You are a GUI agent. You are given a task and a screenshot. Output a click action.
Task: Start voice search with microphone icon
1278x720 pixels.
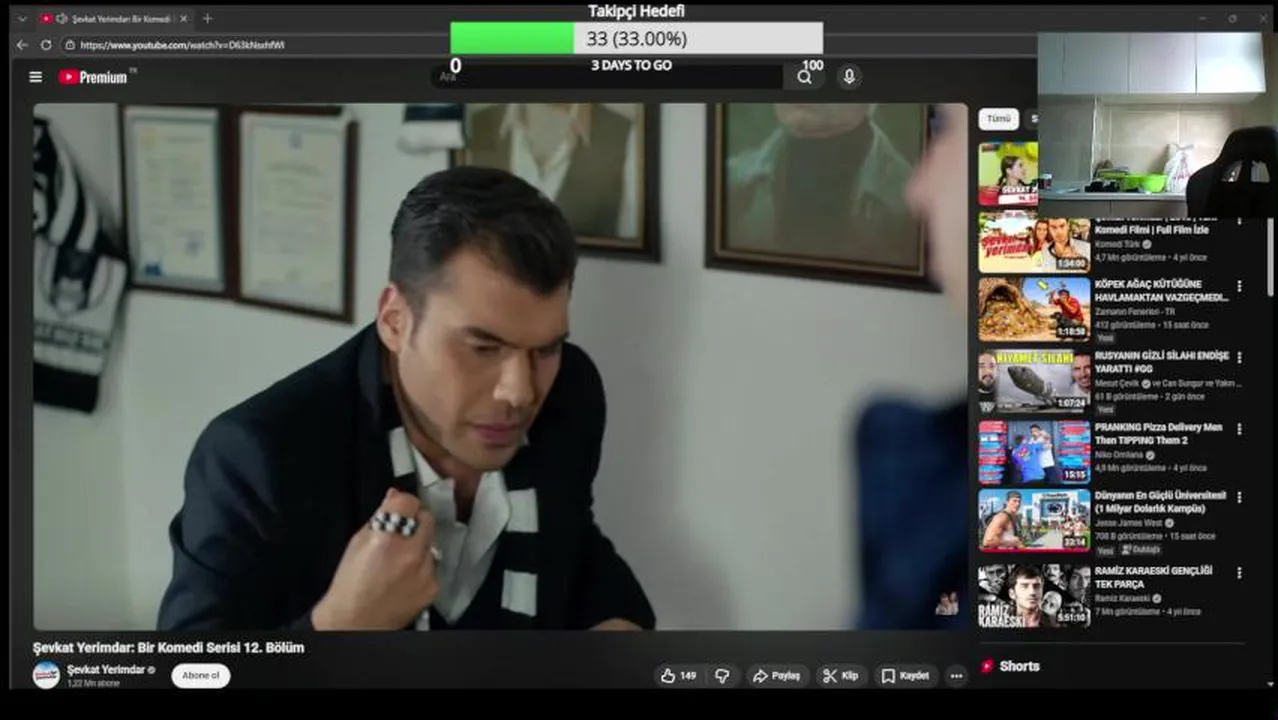[849, 77]
